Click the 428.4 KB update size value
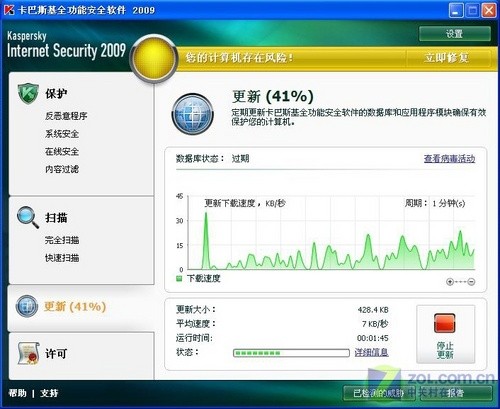Viewport: 500px width, 409px height. coord(373,310)
